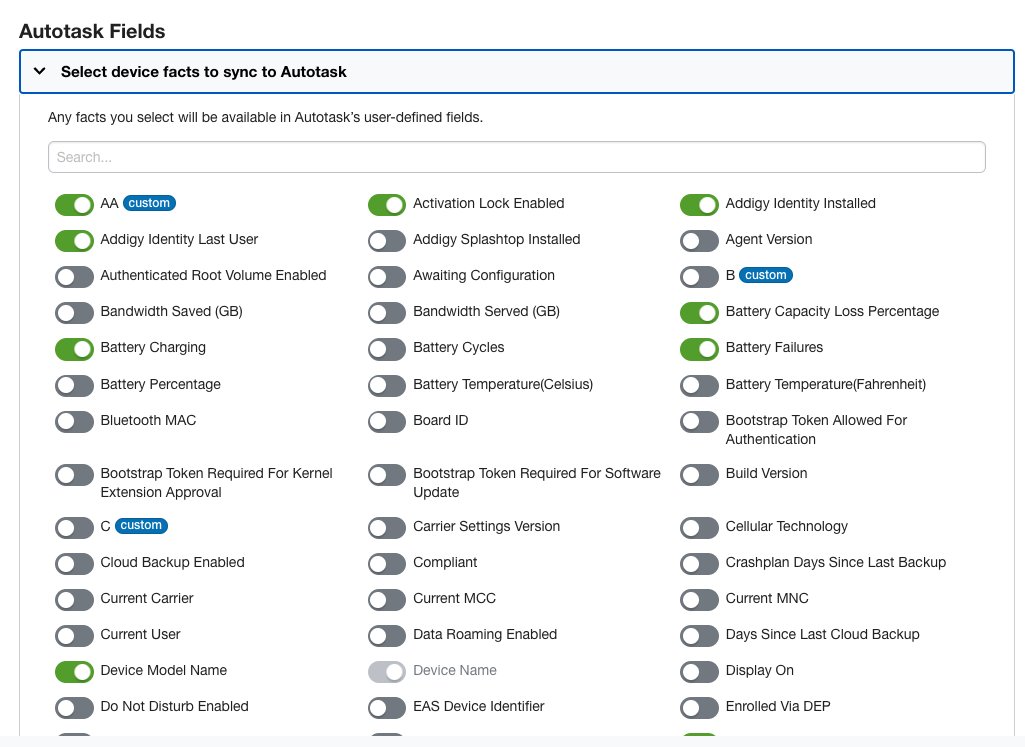Disable Addigy Identity Last User toggle
Viewport: 1025px width, 747px height.
coord(75,241)
